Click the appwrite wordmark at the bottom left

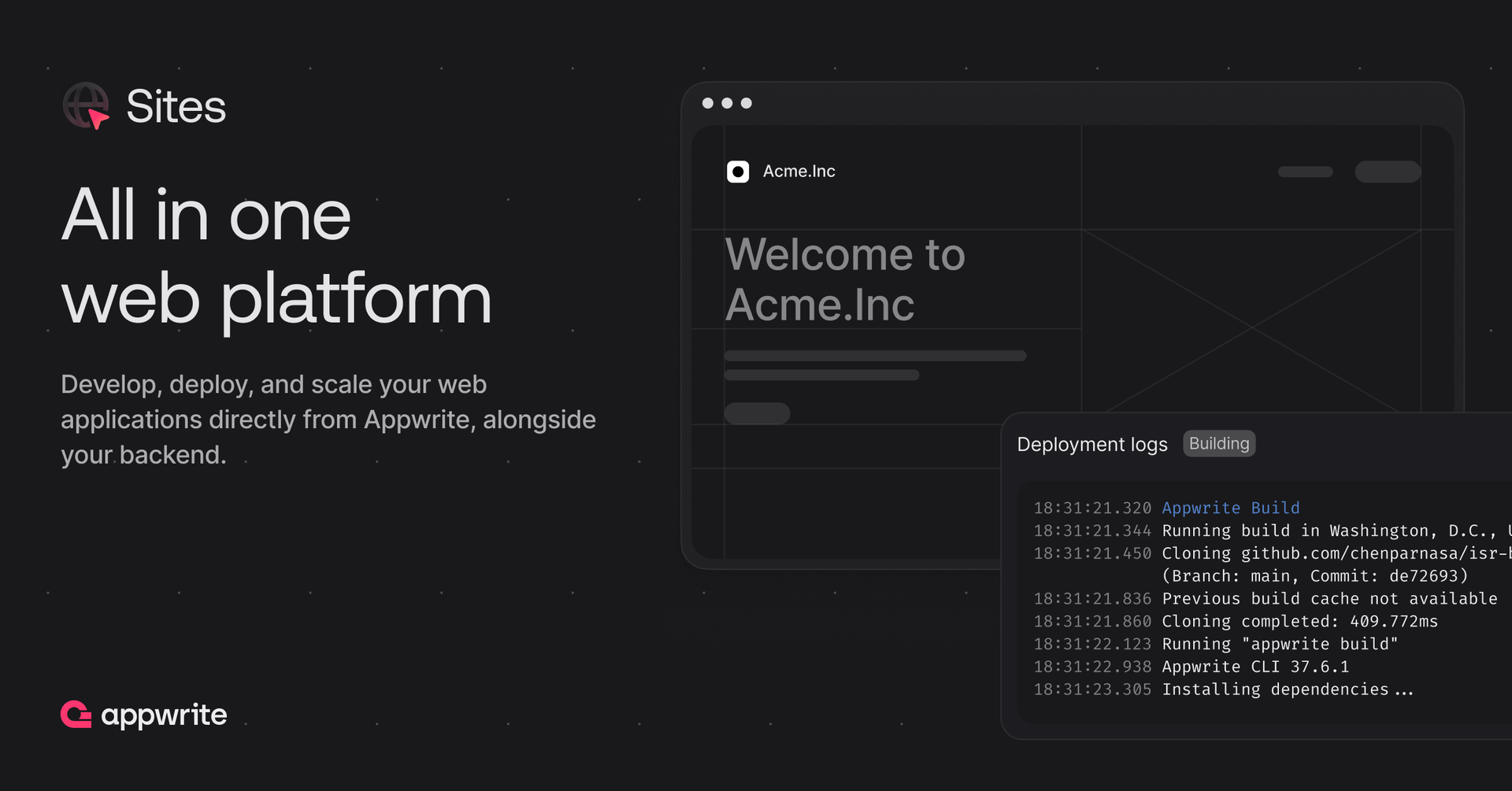164,715
